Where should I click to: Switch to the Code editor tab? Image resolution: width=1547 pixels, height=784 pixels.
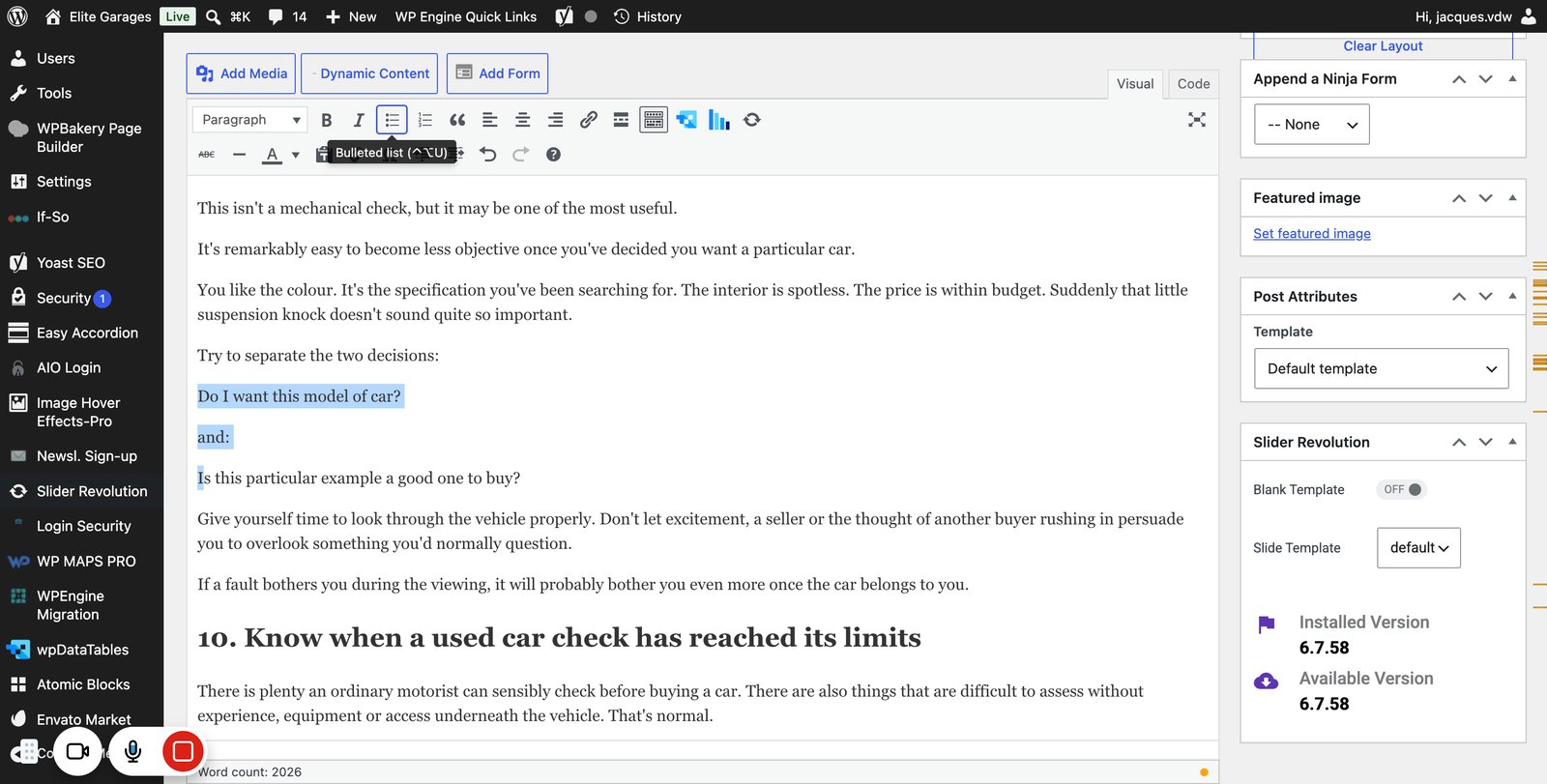(x=1194, y=84)
